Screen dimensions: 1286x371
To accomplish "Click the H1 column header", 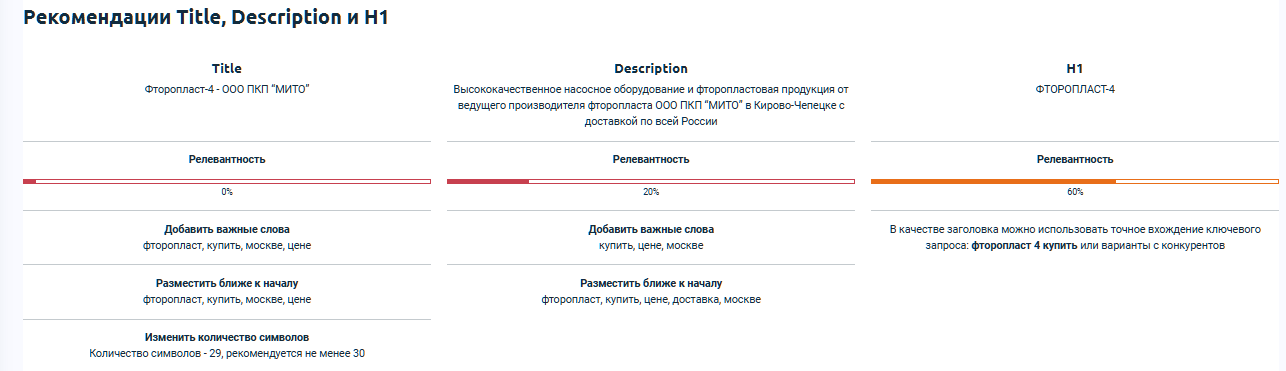I will pyautogui.click(x=1075, y=69).
